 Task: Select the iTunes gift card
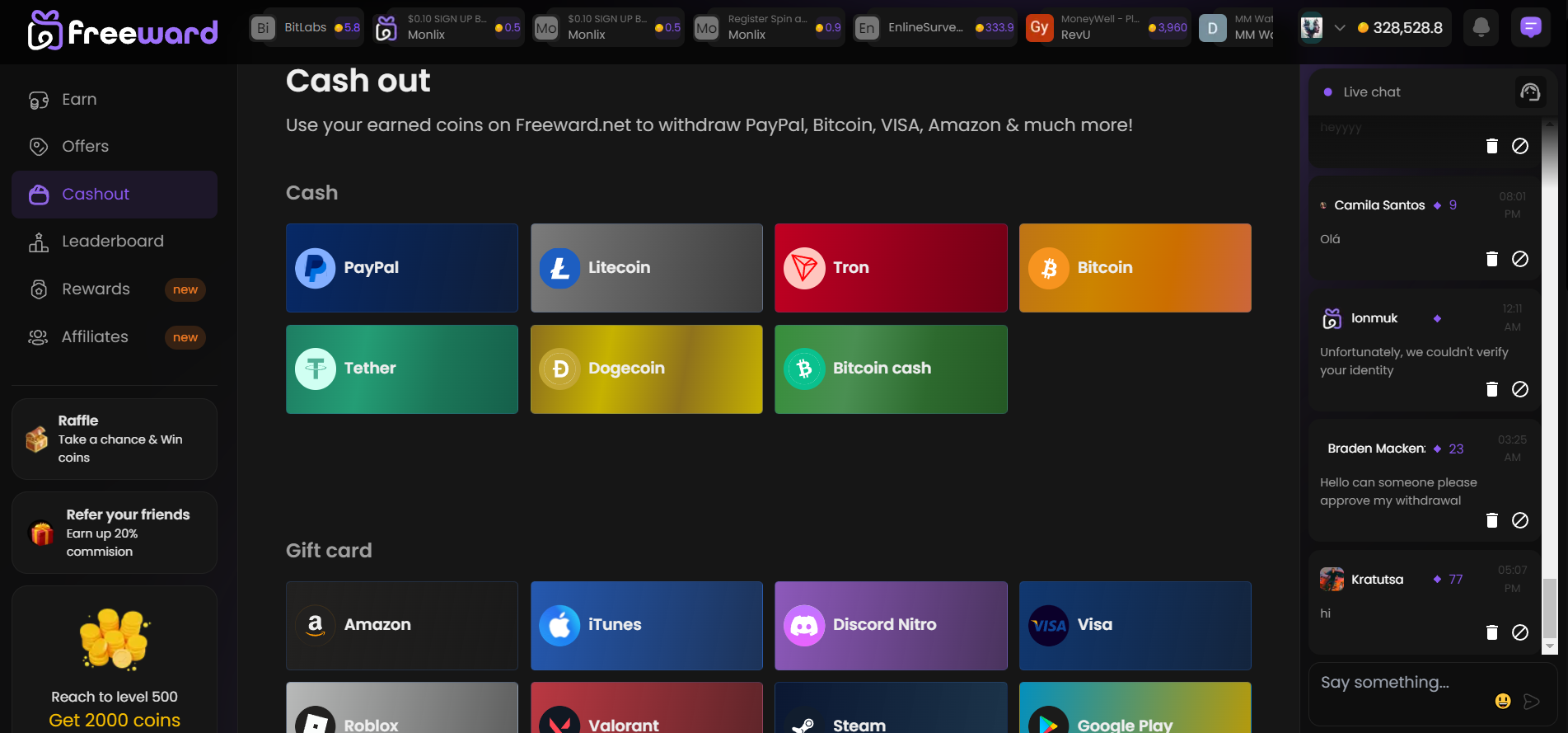coord(647,626)
